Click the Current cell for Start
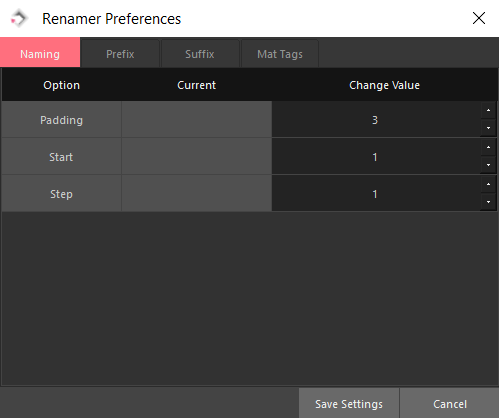 (x=197, y=157)
